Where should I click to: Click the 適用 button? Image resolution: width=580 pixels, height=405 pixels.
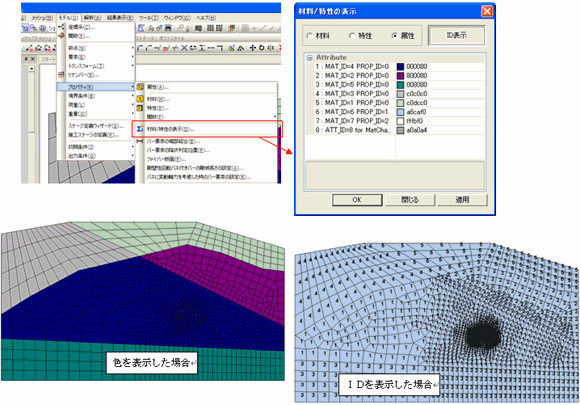(462, 200)
